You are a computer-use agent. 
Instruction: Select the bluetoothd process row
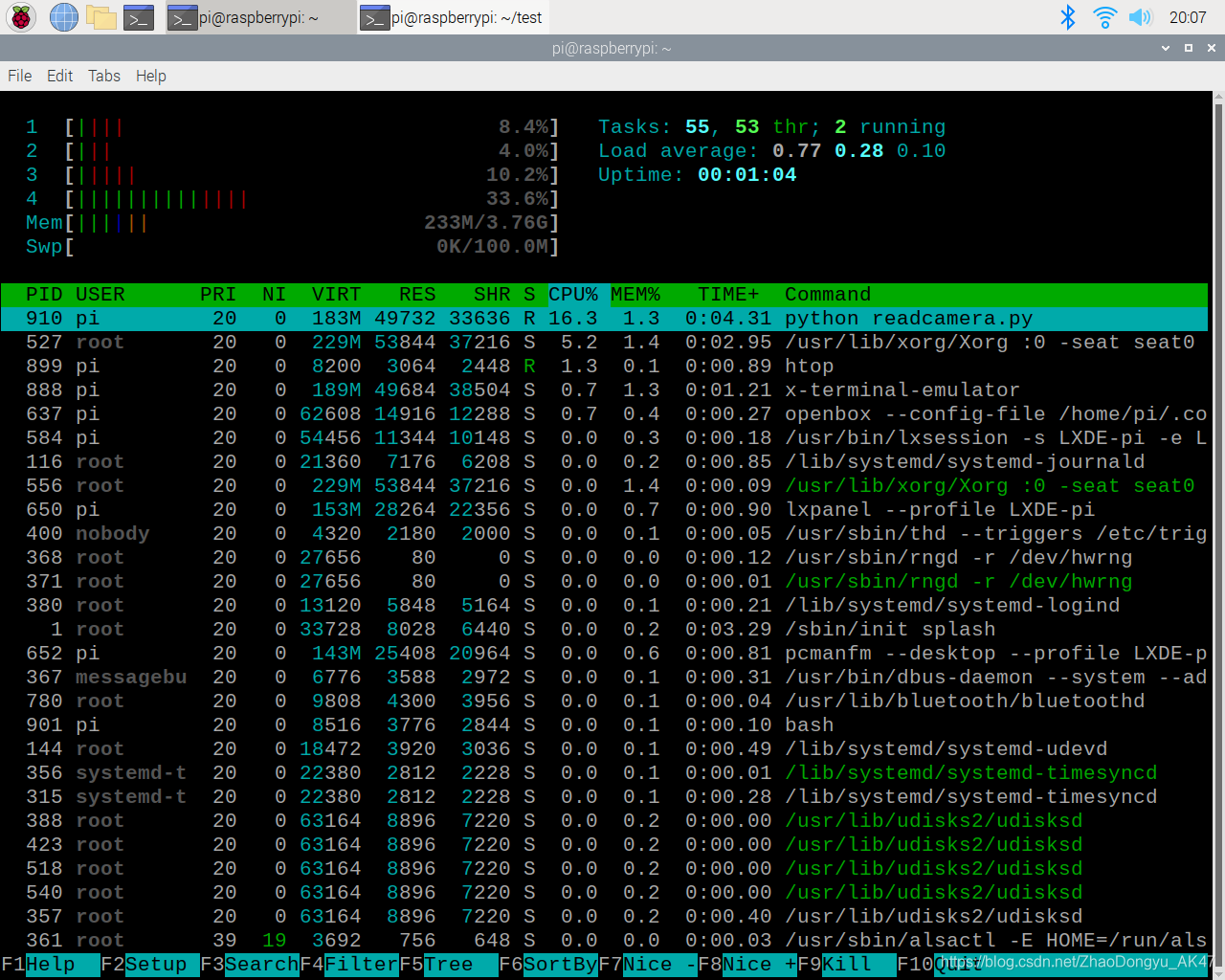coord(604,702)
